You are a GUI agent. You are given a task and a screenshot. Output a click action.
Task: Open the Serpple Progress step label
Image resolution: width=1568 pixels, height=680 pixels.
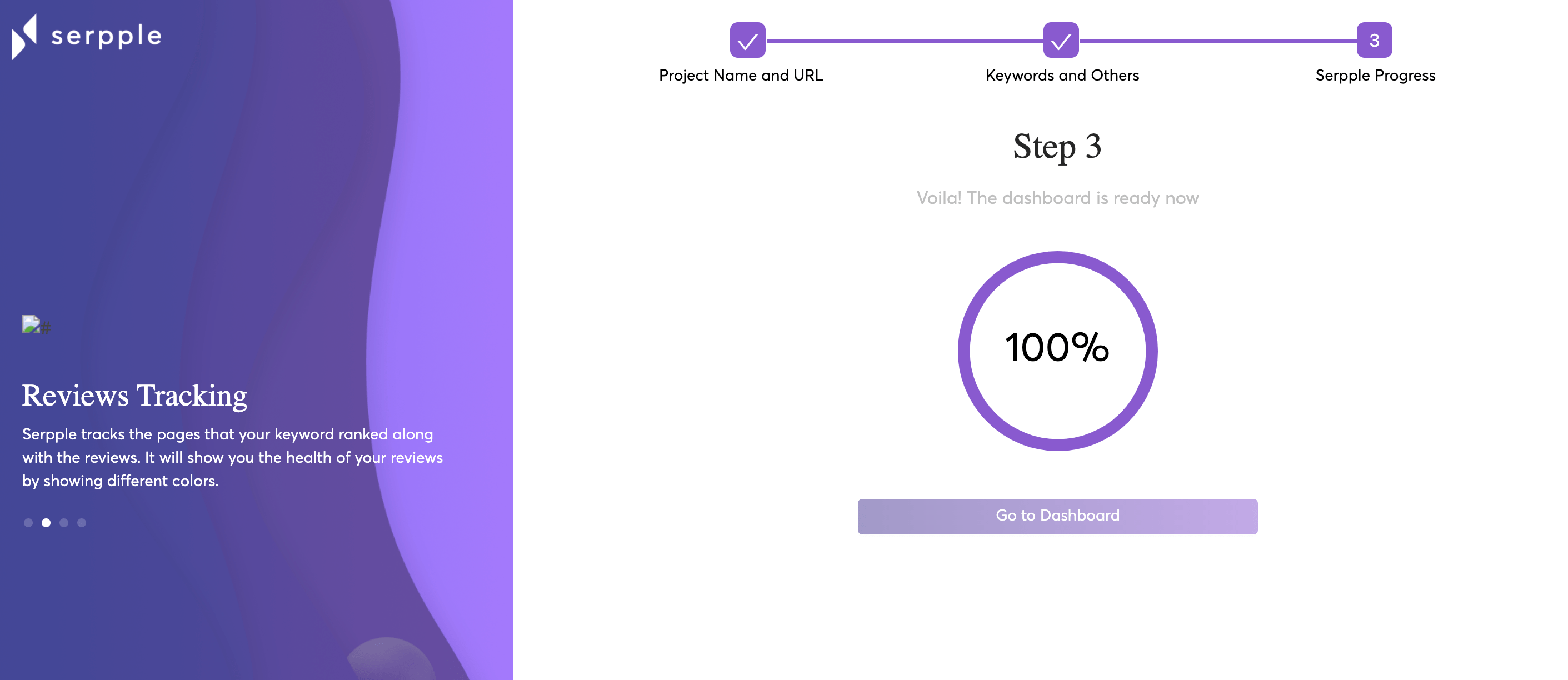click(1375, 76)
